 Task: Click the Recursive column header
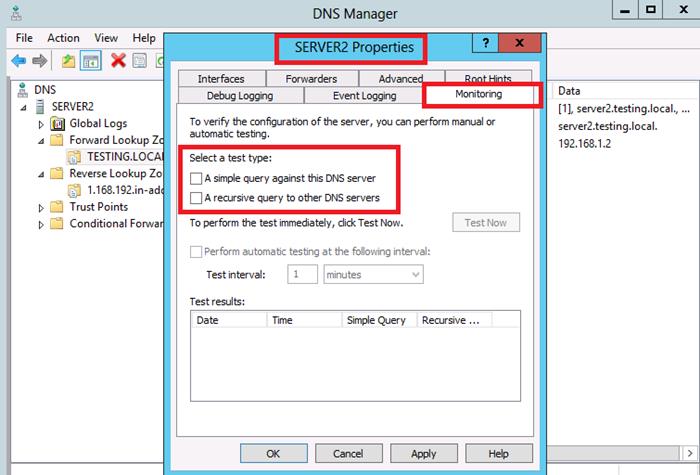tap(454, 320)
